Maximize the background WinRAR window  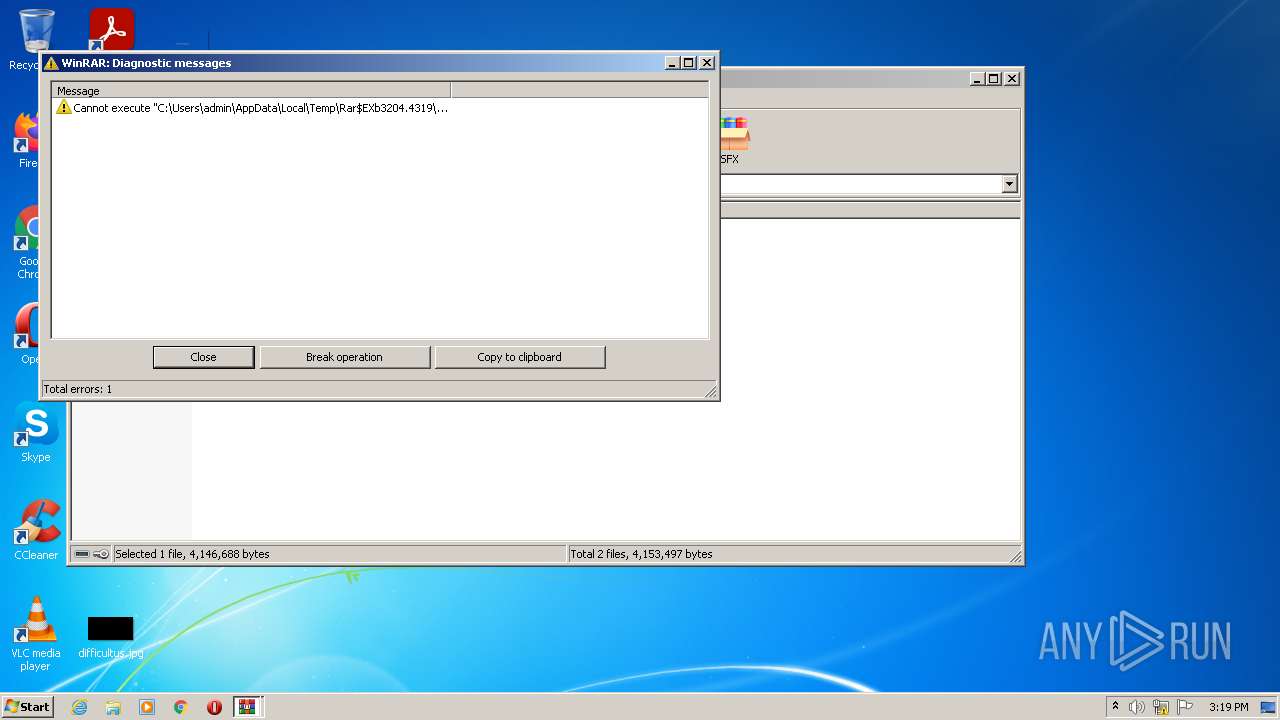click(x=994, y=79)
